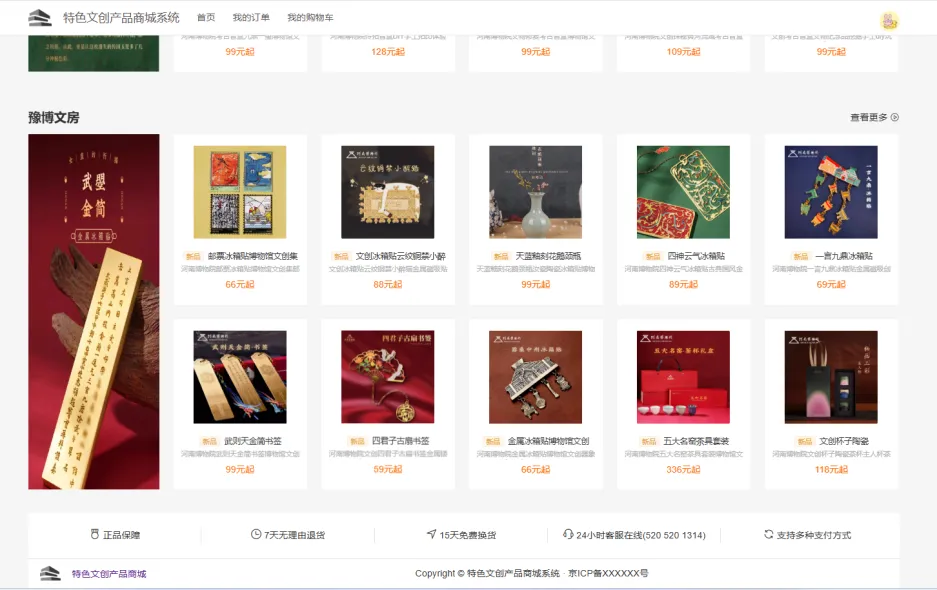Click the 15天免费换货 arrow icon

pos(431,534)
